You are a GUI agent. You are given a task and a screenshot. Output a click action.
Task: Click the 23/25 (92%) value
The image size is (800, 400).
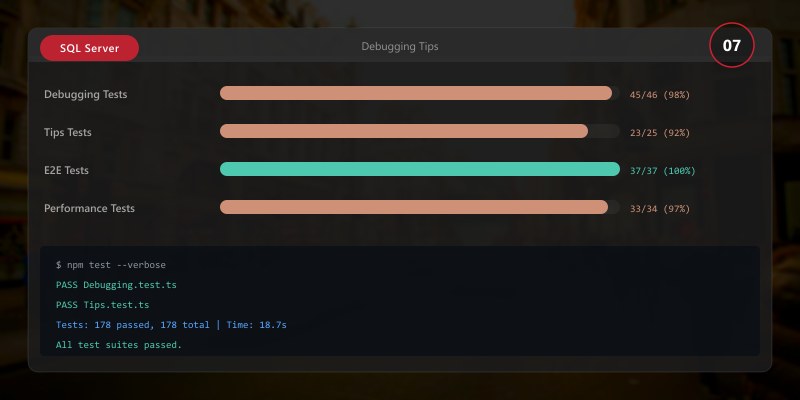pyautogui.click(x=660, y=133)
